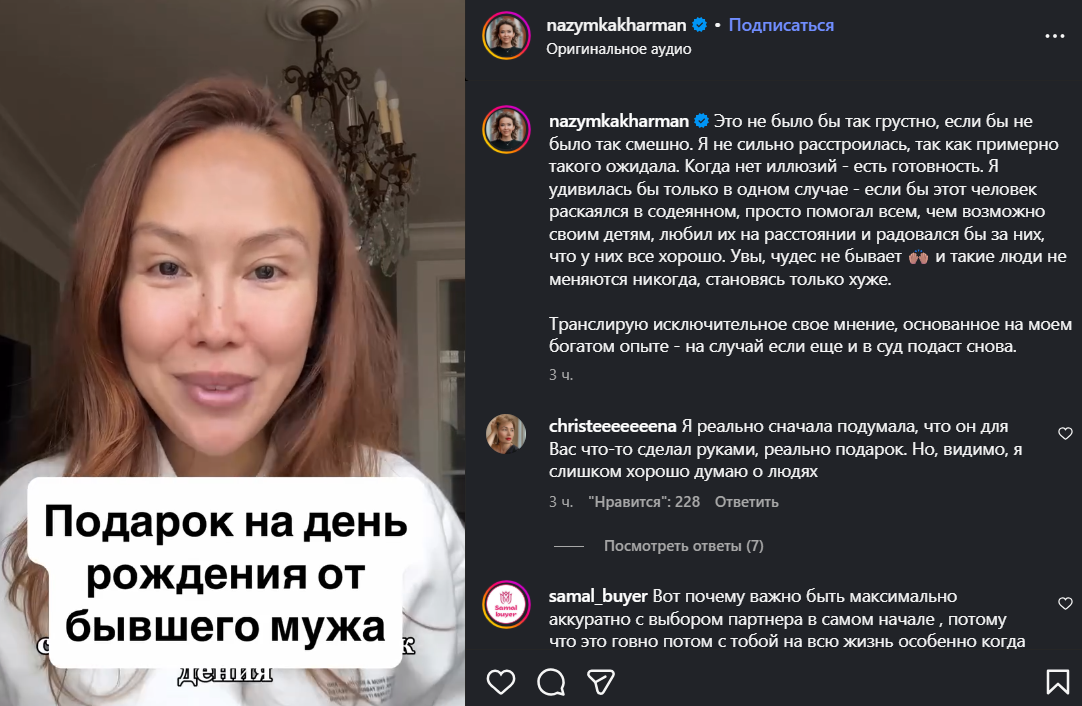Click the verified badge in the post header
This screenshot has height=706, width=1082.
tap(700, 25)
